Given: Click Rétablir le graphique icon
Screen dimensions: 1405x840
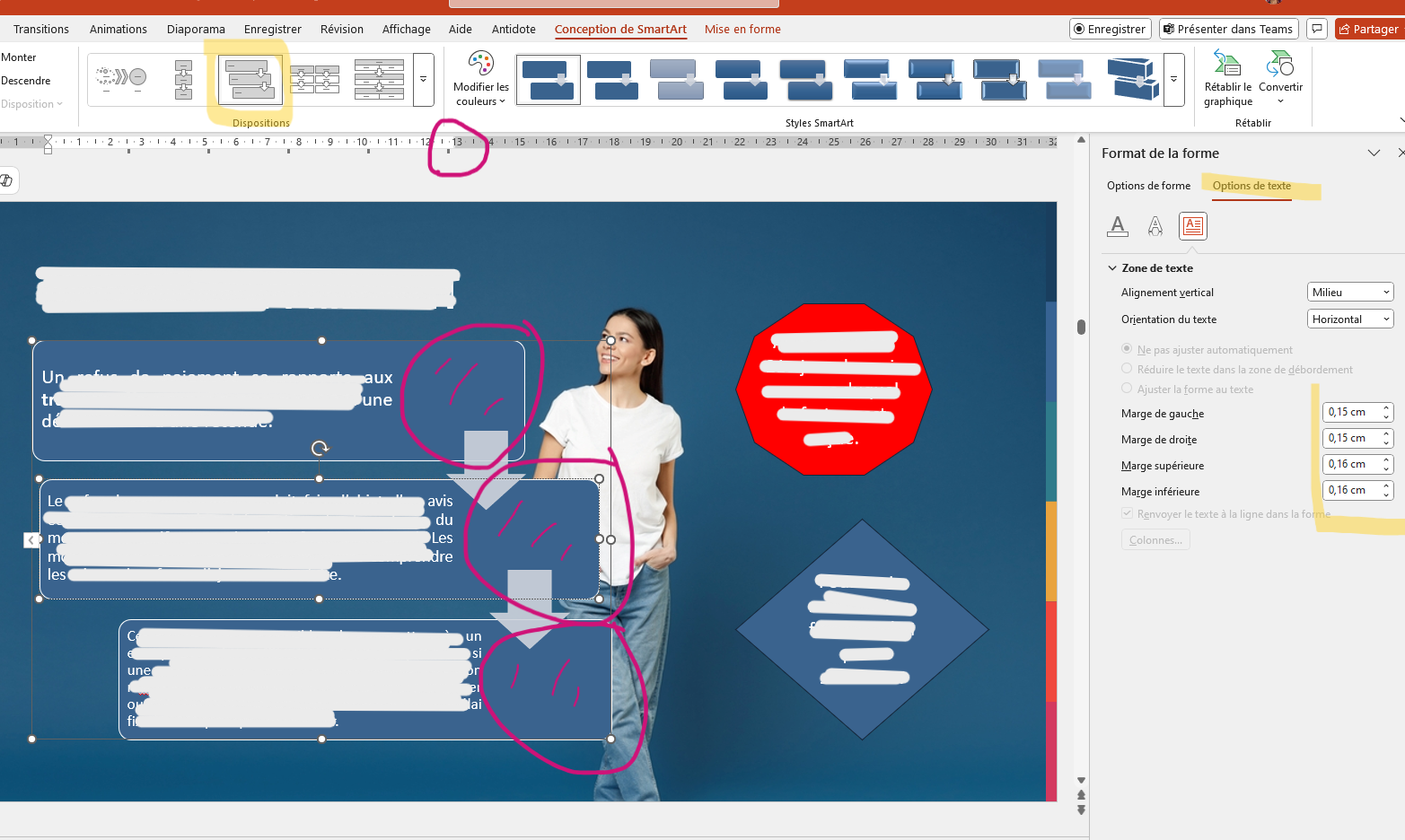Looking at the screenshot, I should [x=1227, y=79].
